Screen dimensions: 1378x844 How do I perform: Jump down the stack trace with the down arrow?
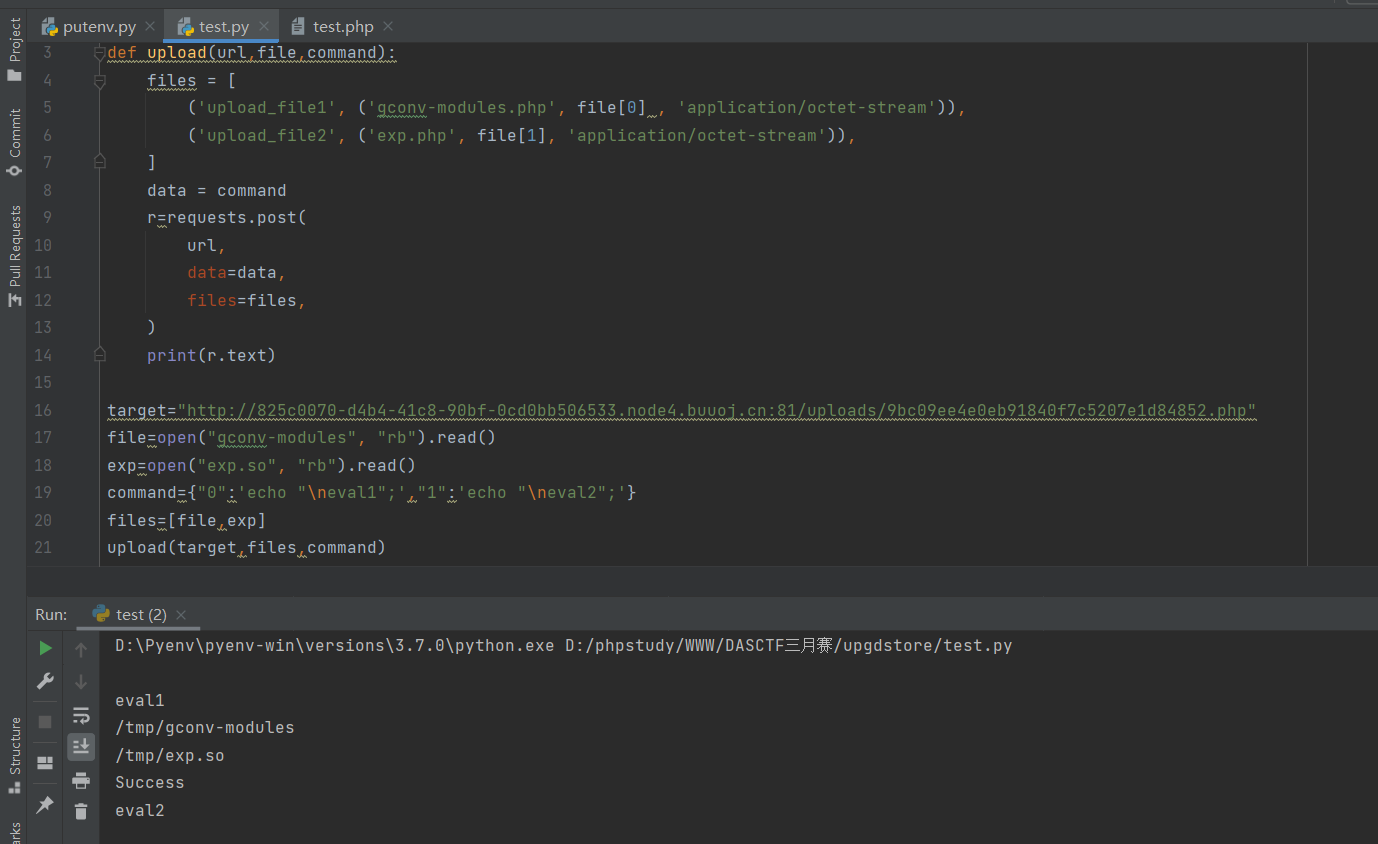pos(81,682)
